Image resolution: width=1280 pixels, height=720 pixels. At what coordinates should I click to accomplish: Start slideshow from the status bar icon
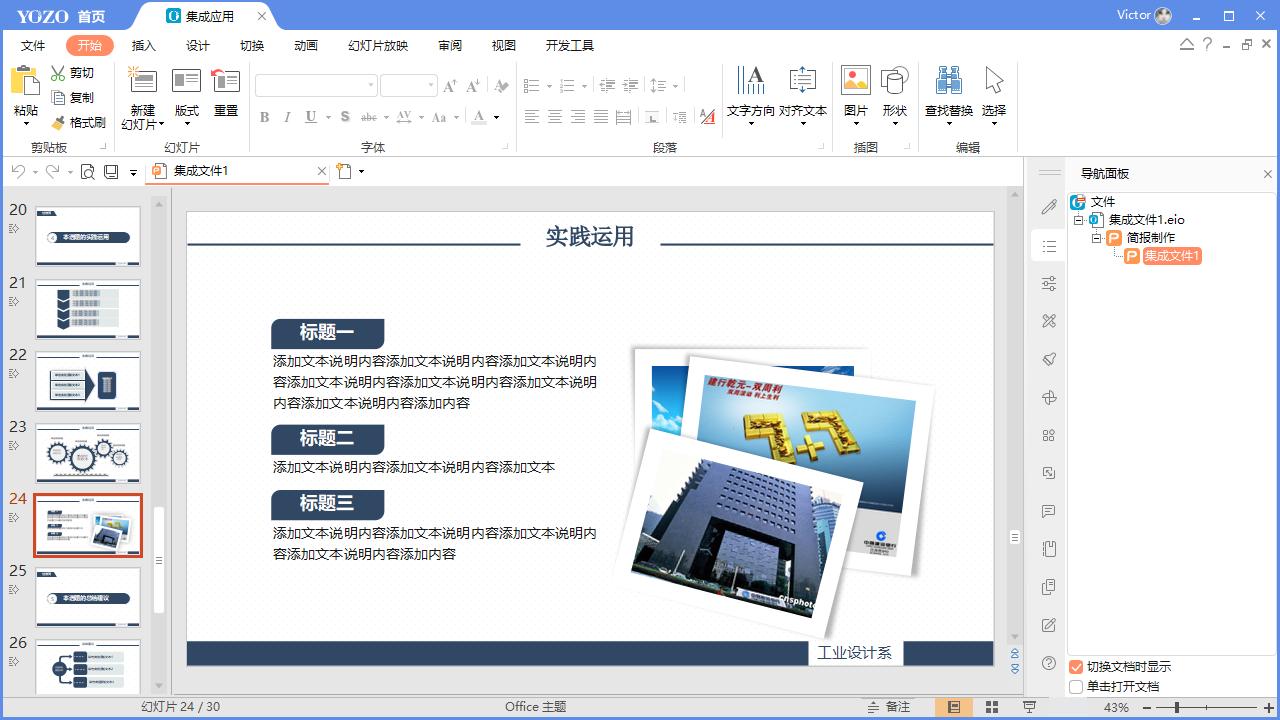click(x=1028, y=706)
